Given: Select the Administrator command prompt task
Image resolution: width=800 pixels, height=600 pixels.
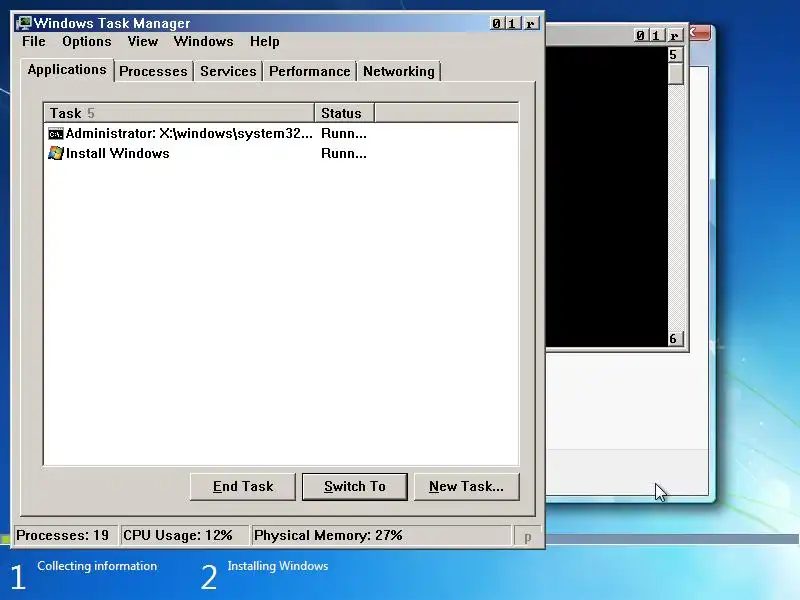Looking at the screenshot, I should tap(180, 134).
